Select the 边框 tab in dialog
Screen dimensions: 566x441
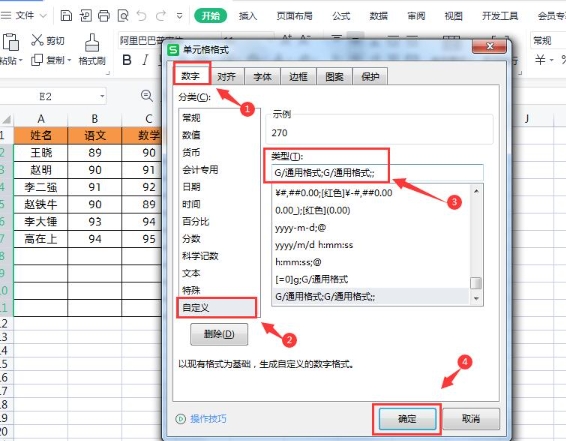point(298,77)
